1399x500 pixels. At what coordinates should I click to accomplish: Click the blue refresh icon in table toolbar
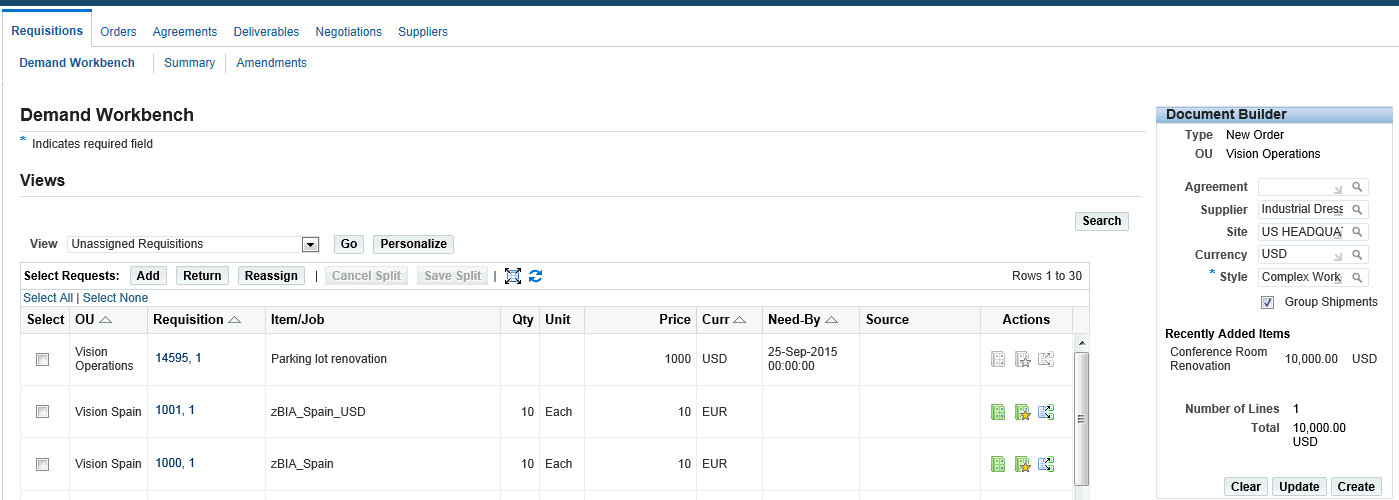(535, 276)
